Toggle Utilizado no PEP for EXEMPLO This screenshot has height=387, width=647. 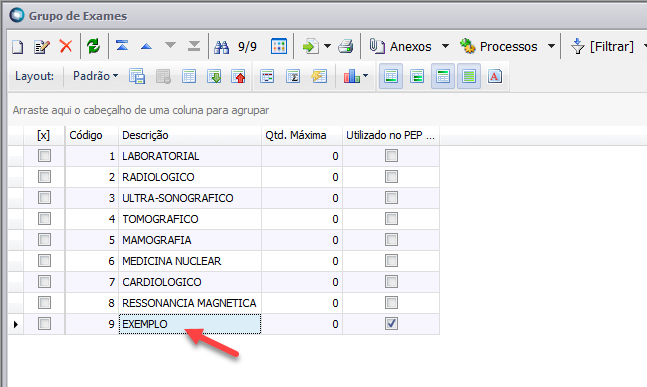click(391, 323)
